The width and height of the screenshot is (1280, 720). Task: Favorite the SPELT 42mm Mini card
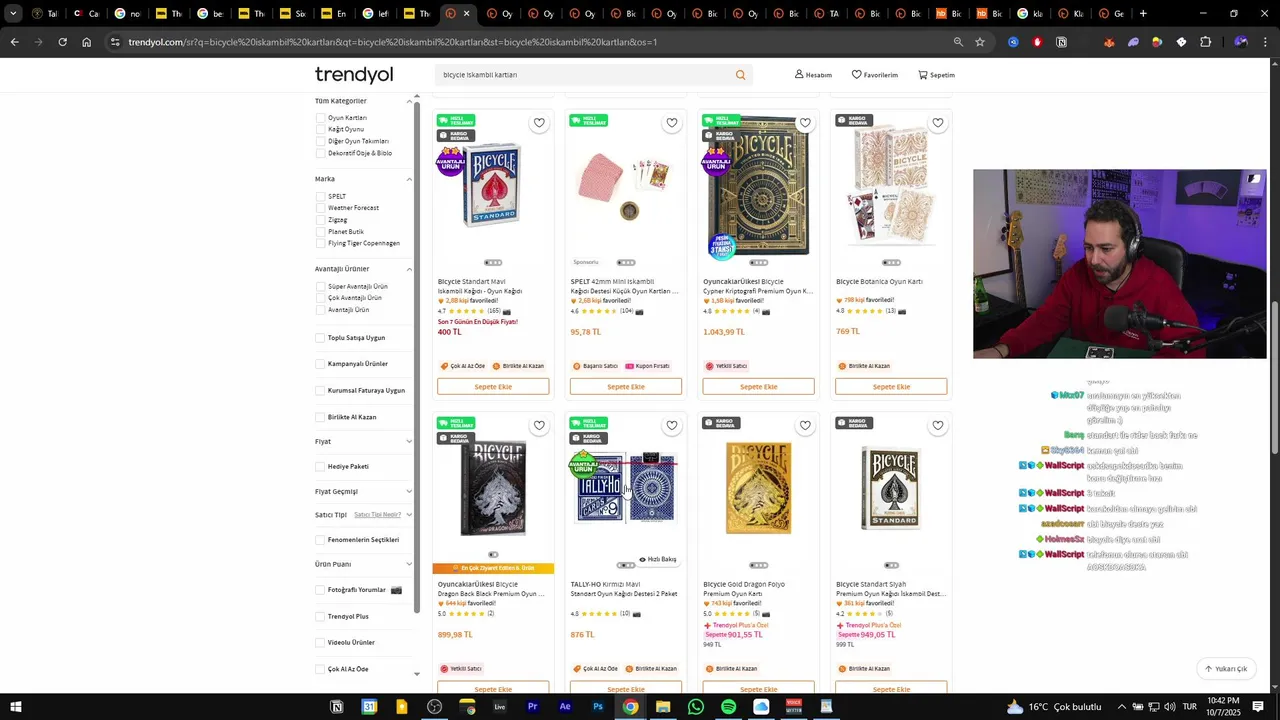672,123
